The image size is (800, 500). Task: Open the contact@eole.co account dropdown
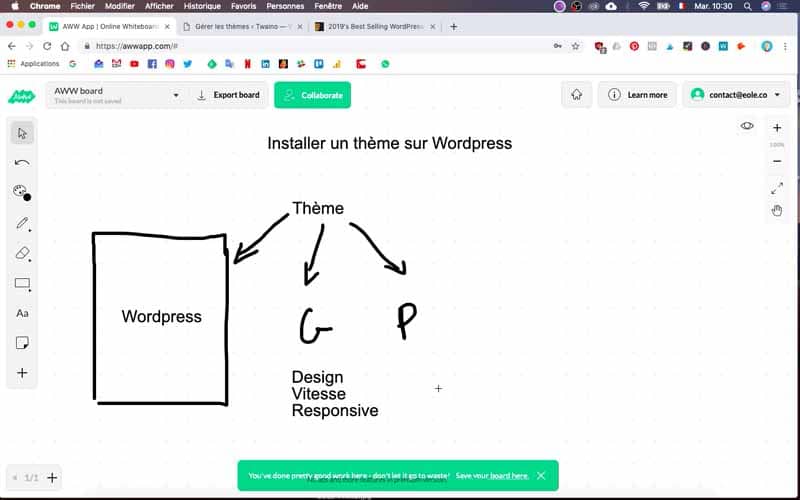736,95
